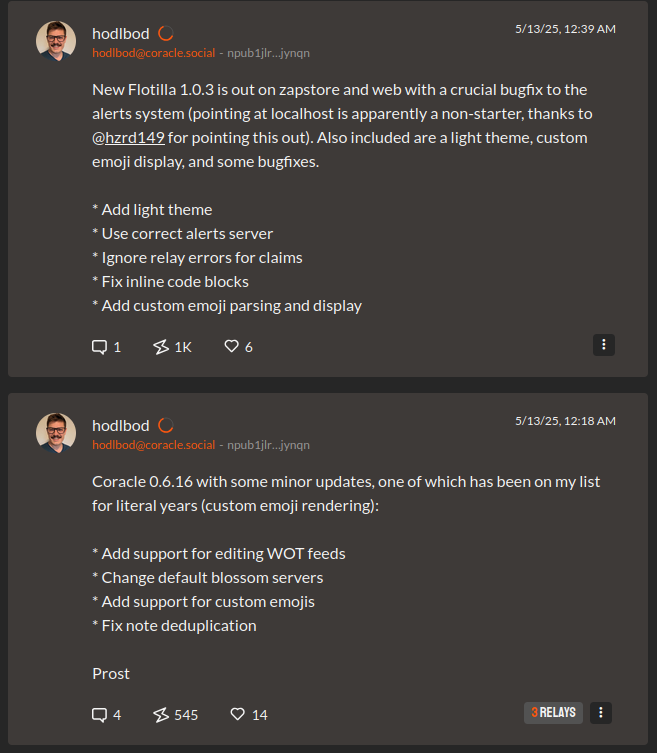Open three-dot menu on Coracle post
Screen dimensions: 657x753
[x=600, y=713]
